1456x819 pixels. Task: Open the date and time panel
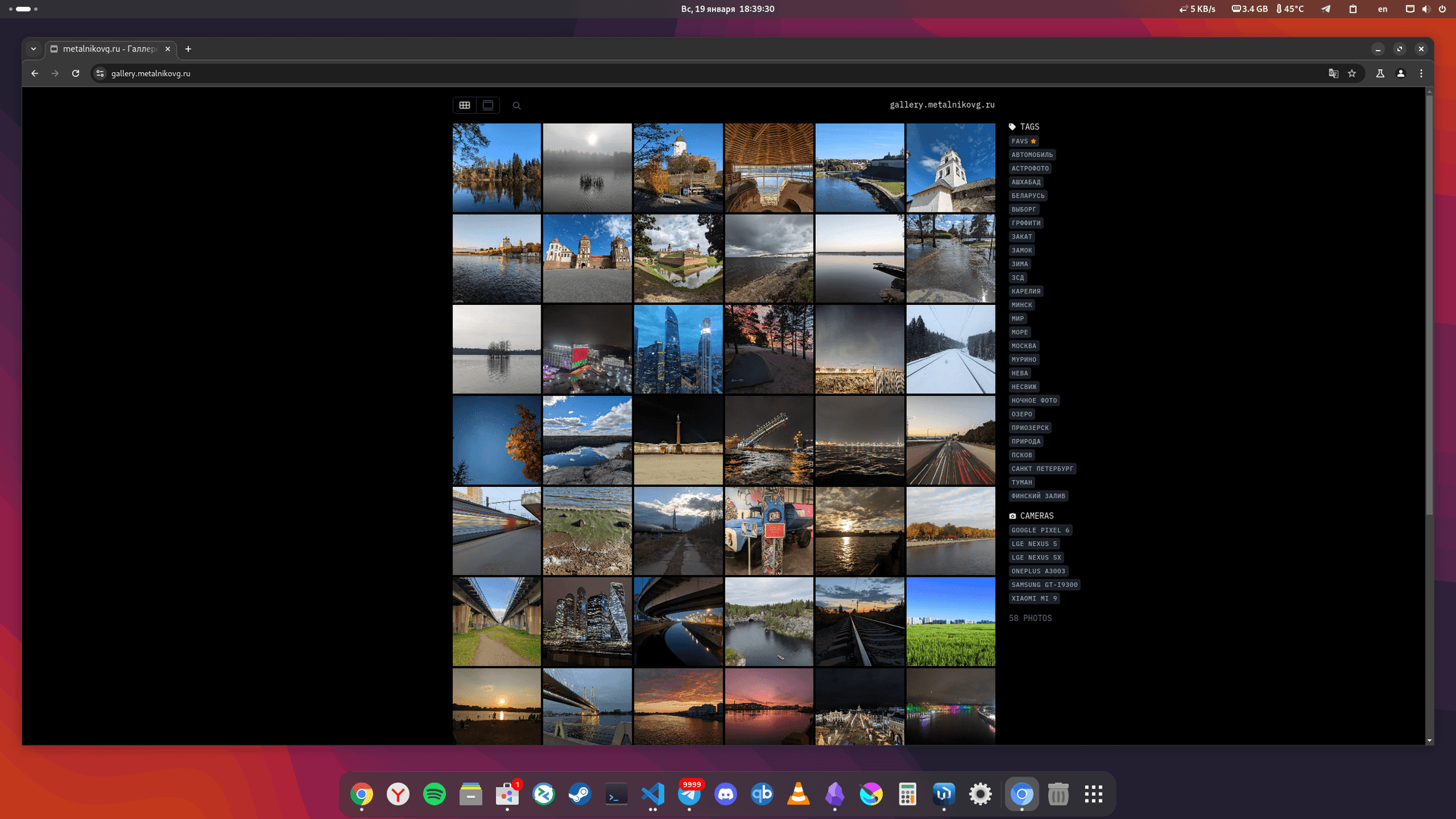click(727, 9)
